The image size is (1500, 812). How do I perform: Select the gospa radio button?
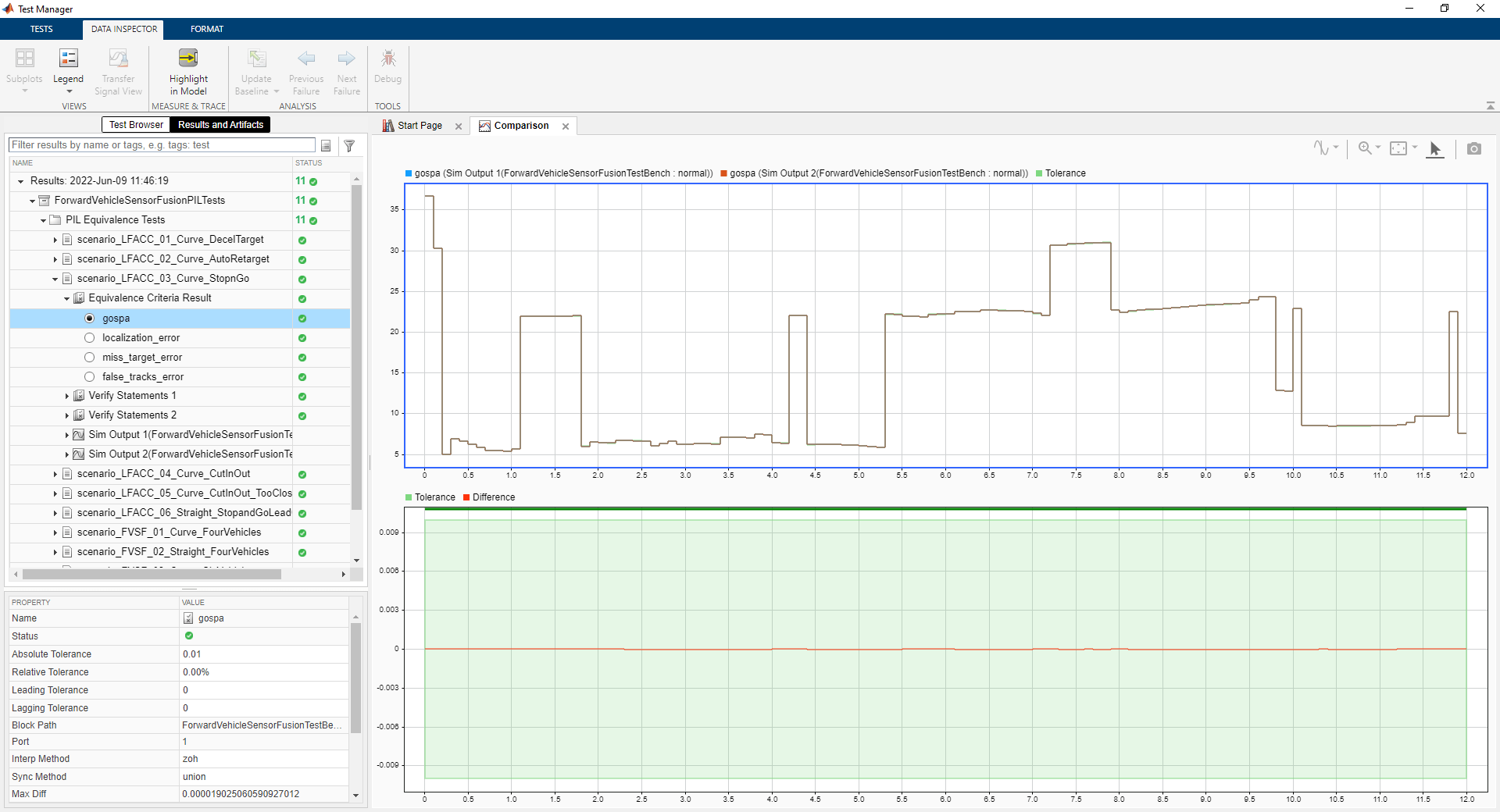[x=90, y=319]
